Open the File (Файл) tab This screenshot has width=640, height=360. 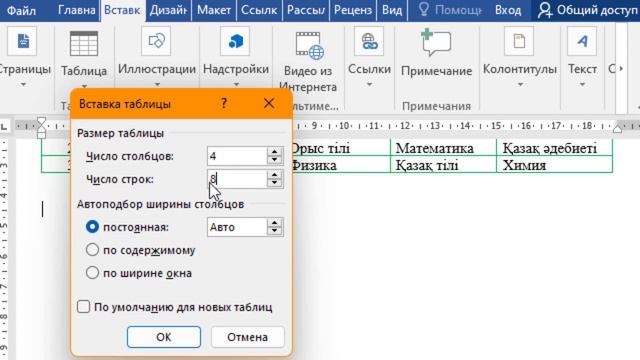(22, 10)
